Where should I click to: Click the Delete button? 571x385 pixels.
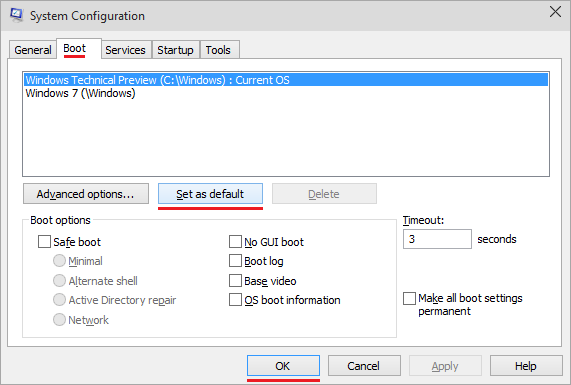[324, 193]
